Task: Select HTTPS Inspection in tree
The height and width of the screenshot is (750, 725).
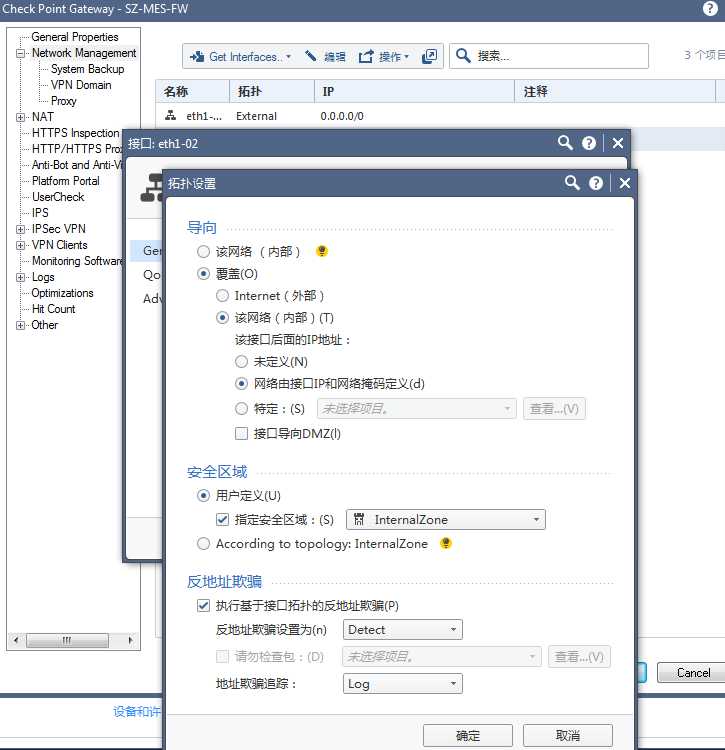Action: pos(76,133)
